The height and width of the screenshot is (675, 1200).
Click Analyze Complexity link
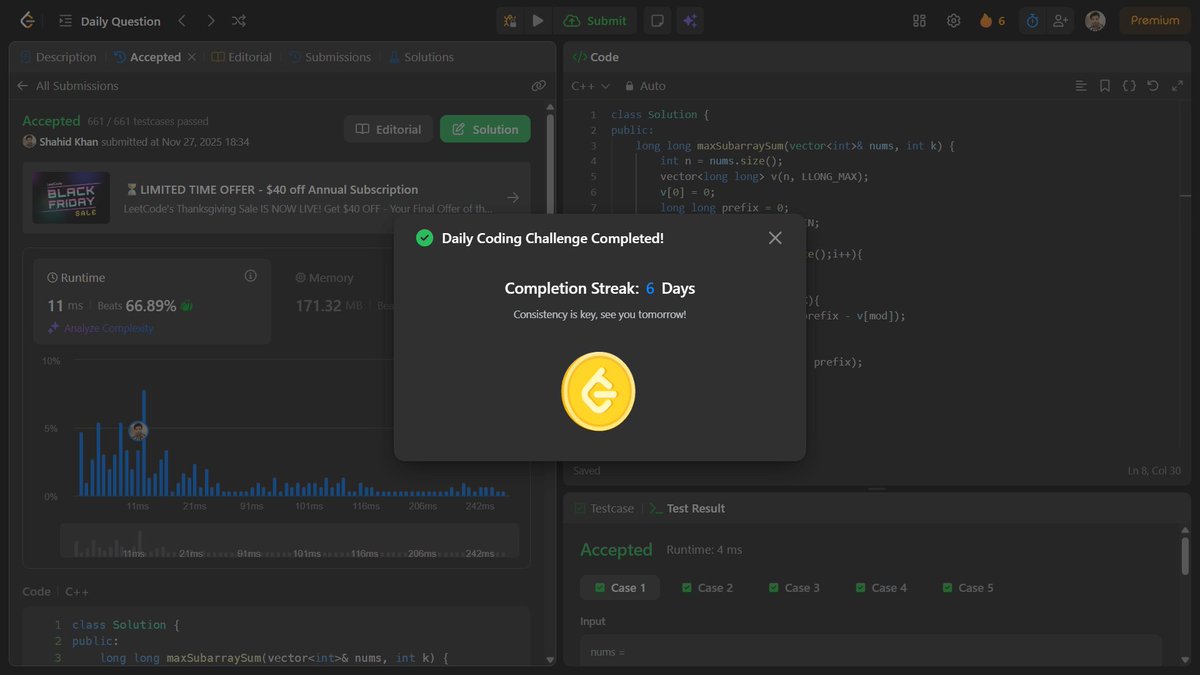(x=100, y=328)
